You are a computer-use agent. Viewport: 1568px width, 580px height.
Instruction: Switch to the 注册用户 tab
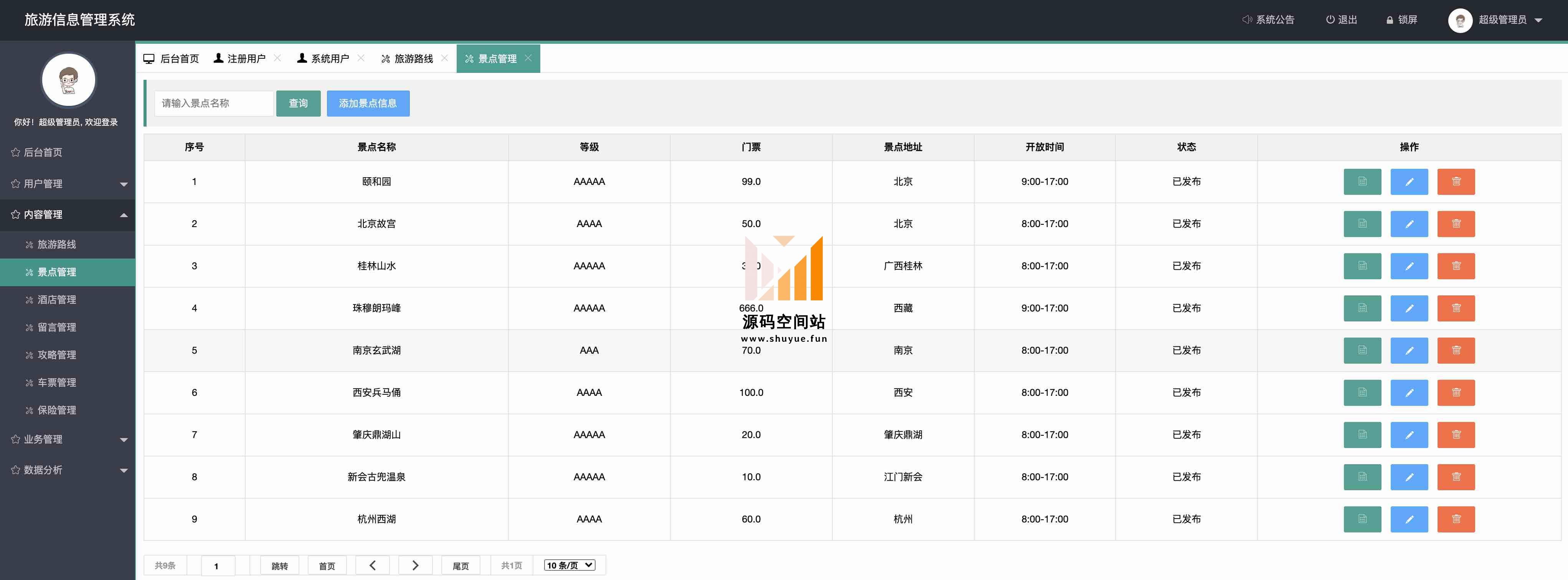point(240,58)
